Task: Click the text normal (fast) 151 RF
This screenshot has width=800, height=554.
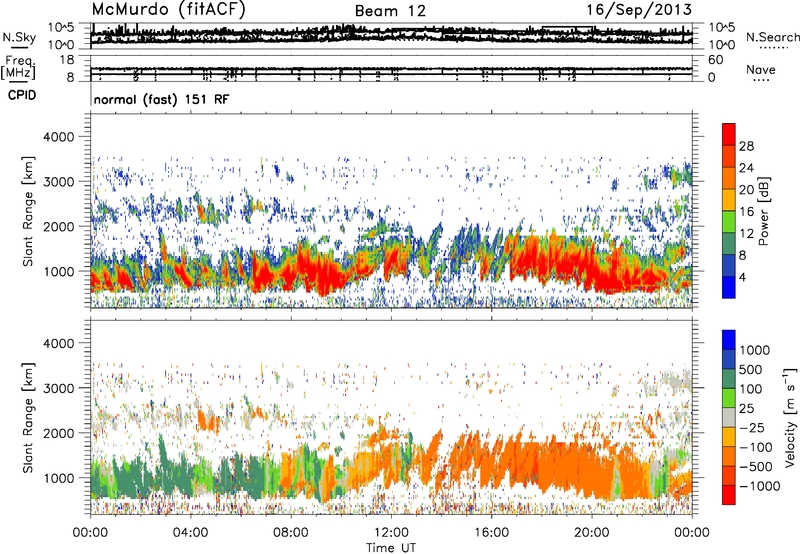Action: pyautogui.click(x=161, y=99)
